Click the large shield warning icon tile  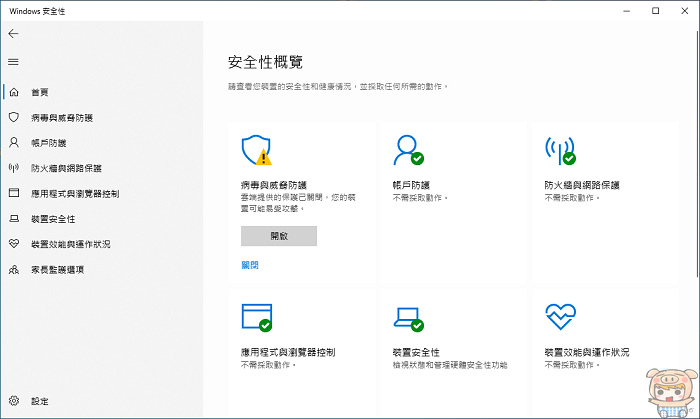pyautogui.click(x=257, y=150)
